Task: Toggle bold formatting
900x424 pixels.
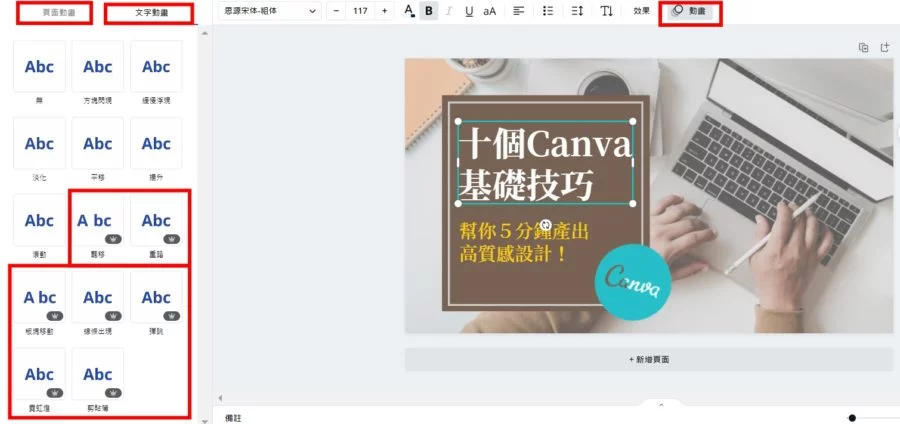Action: (429, 11)
